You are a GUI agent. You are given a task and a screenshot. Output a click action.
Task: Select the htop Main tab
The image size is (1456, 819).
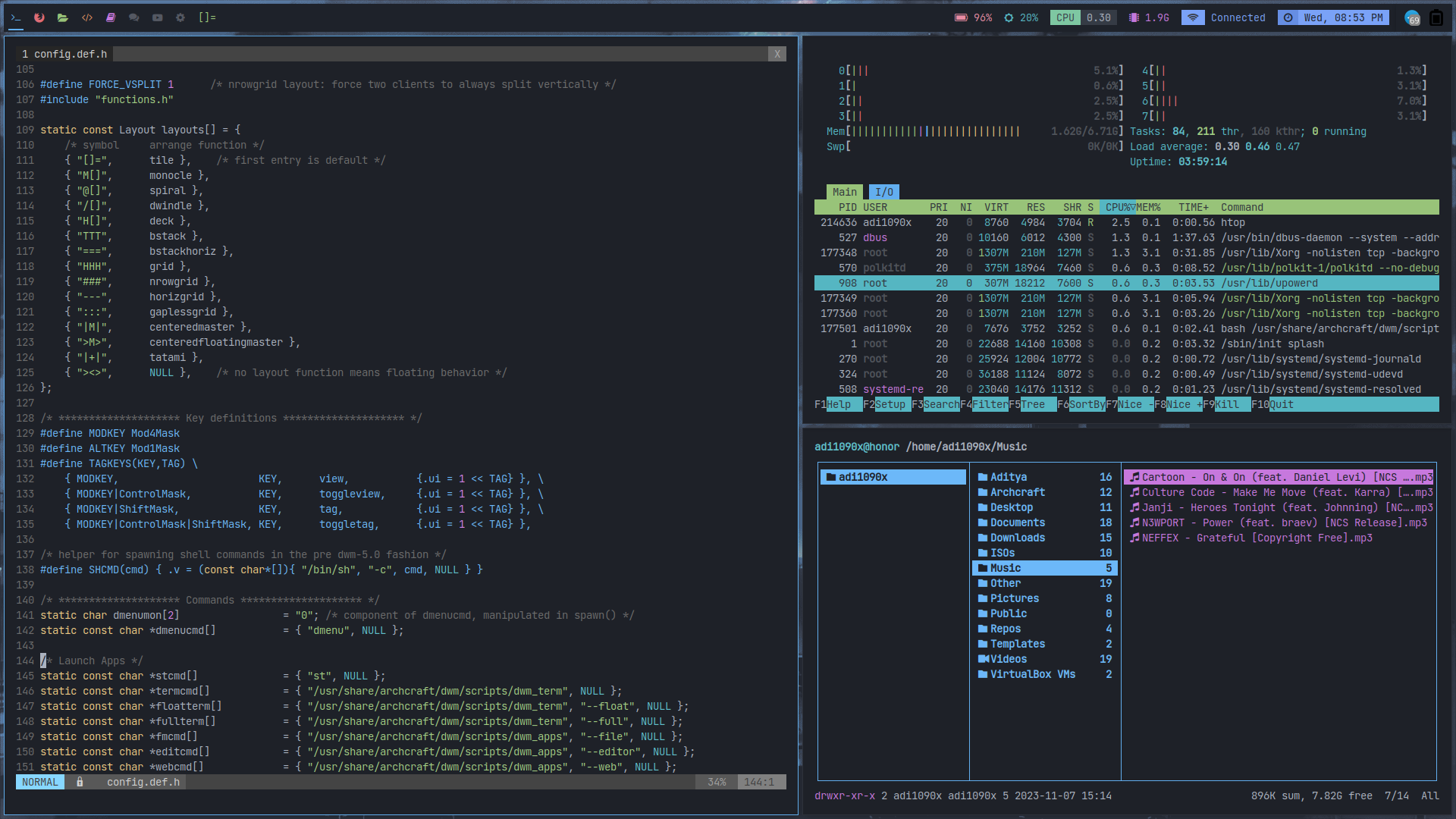coord(844,192)
